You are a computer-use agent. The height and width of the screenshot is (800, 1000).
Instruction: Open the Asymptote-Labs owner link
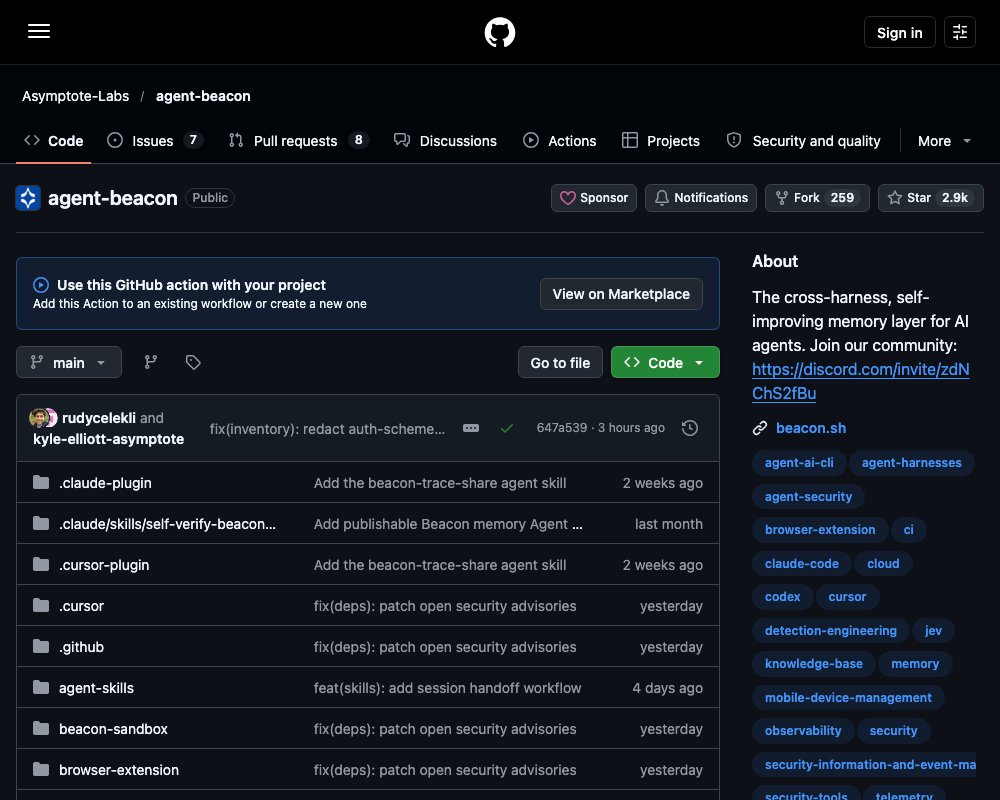(x=75, y=96)
